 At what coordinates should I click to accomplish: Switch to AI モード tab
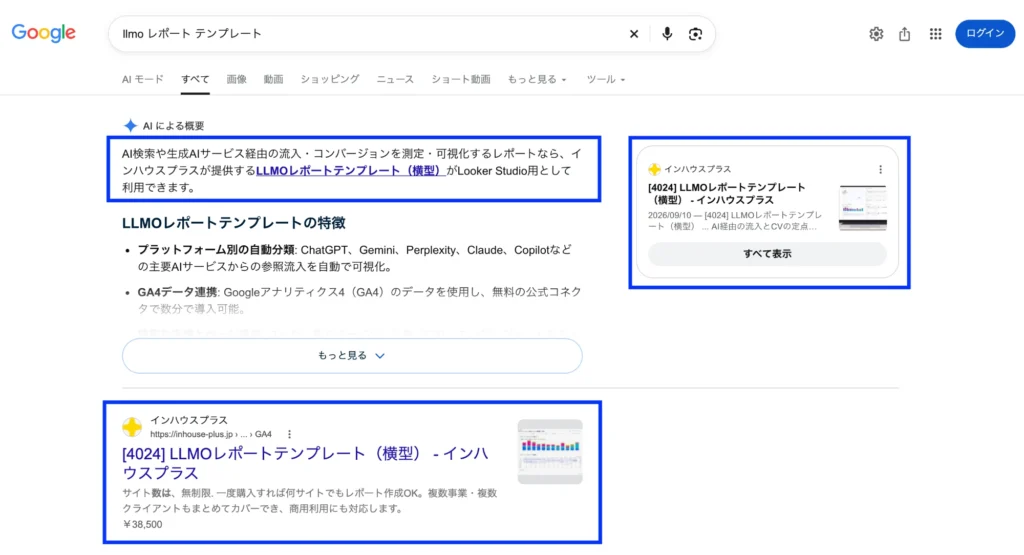click(142, 80)
